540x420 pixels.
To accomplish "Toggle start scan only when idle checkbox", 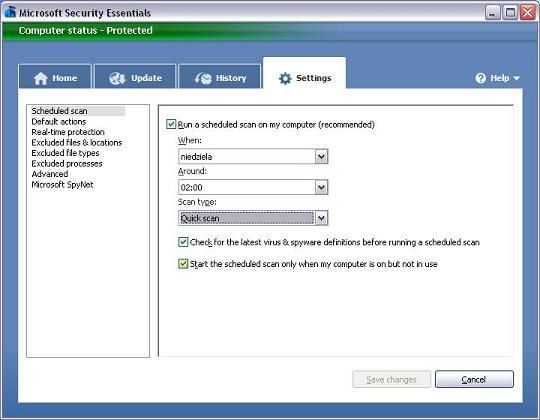I will click(x=183, y=264).
